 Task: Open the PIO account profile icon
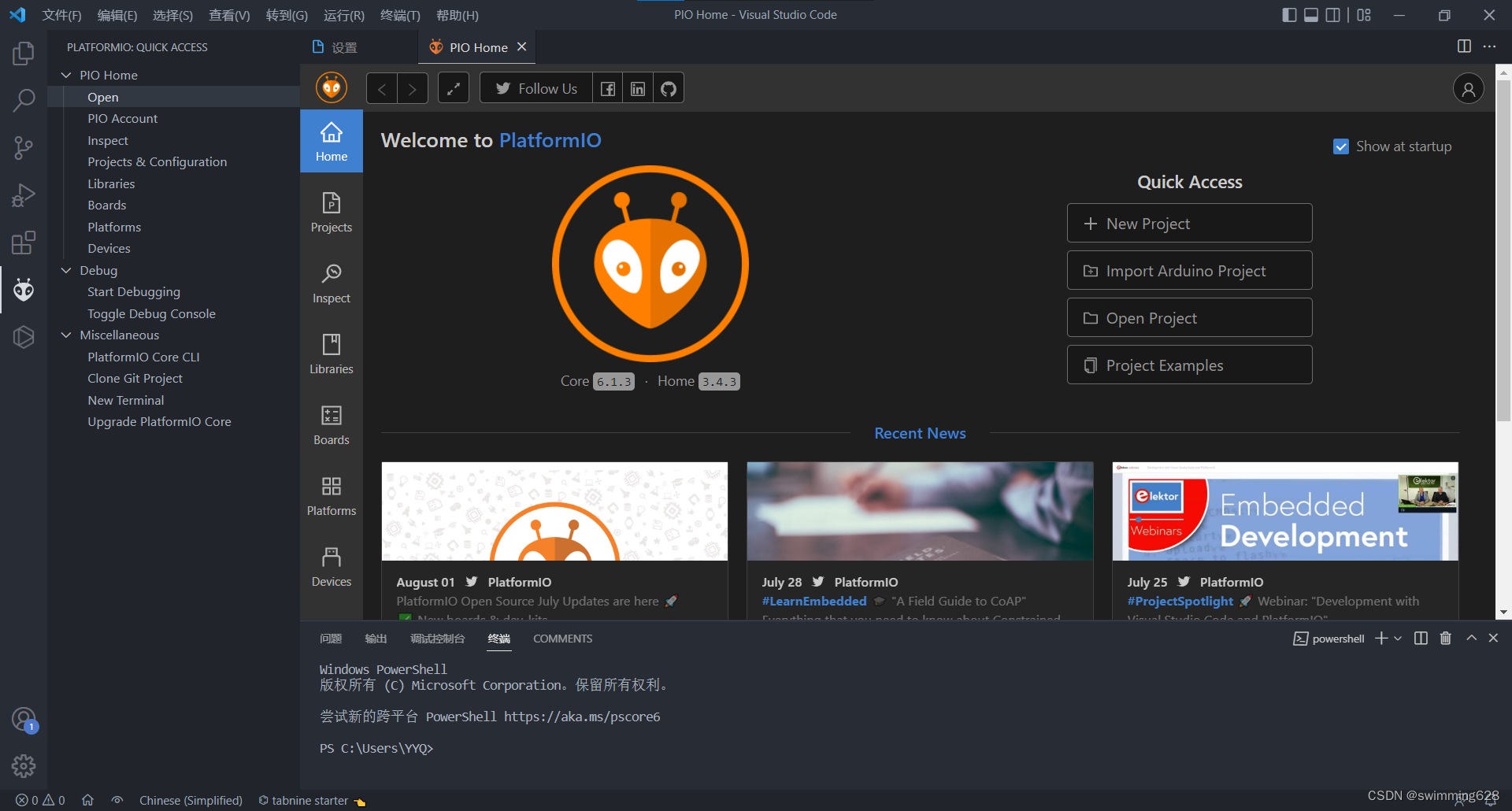pyautogui.click(x=1469, y=89)
